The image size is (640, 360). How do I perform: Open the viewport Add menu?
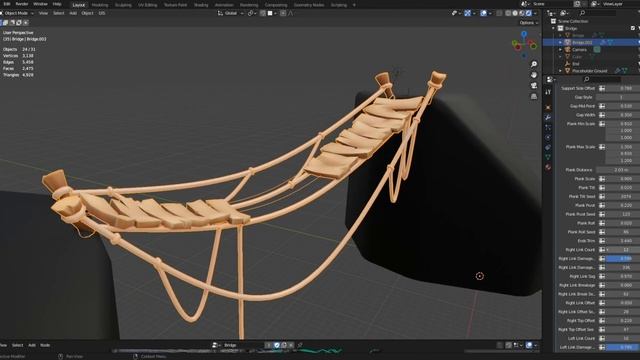click(x=73, y=13)
